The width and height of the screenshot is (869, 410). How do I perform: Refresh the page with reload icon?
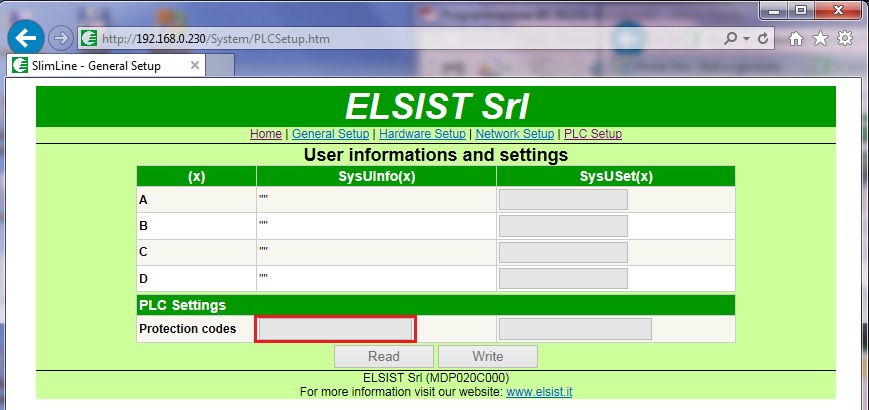coord(763,38)
